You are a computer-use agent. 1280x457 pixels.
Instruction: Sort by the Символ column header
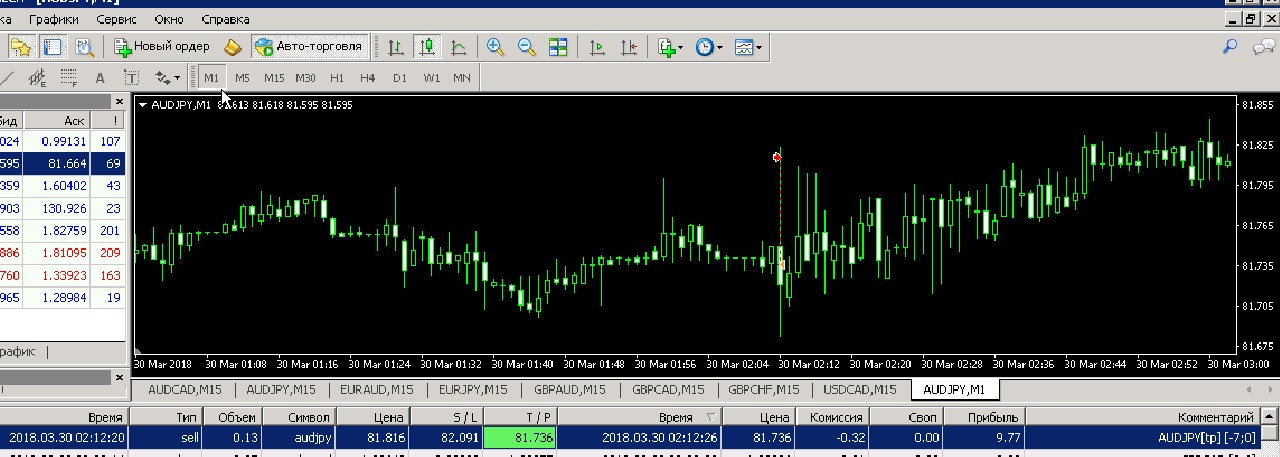(300, 417)
